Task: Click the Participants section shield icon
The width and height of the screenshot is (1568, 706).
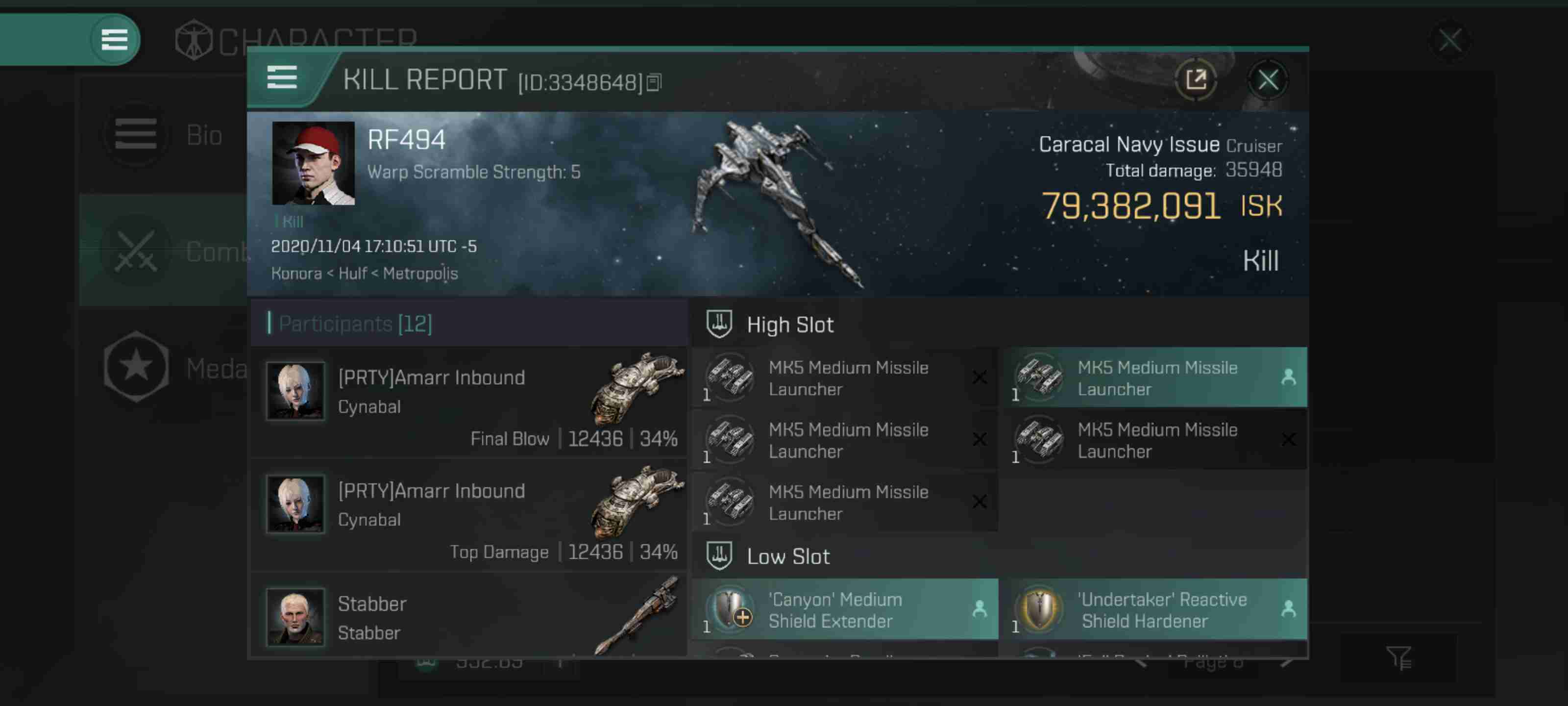Action: [718, 324]
